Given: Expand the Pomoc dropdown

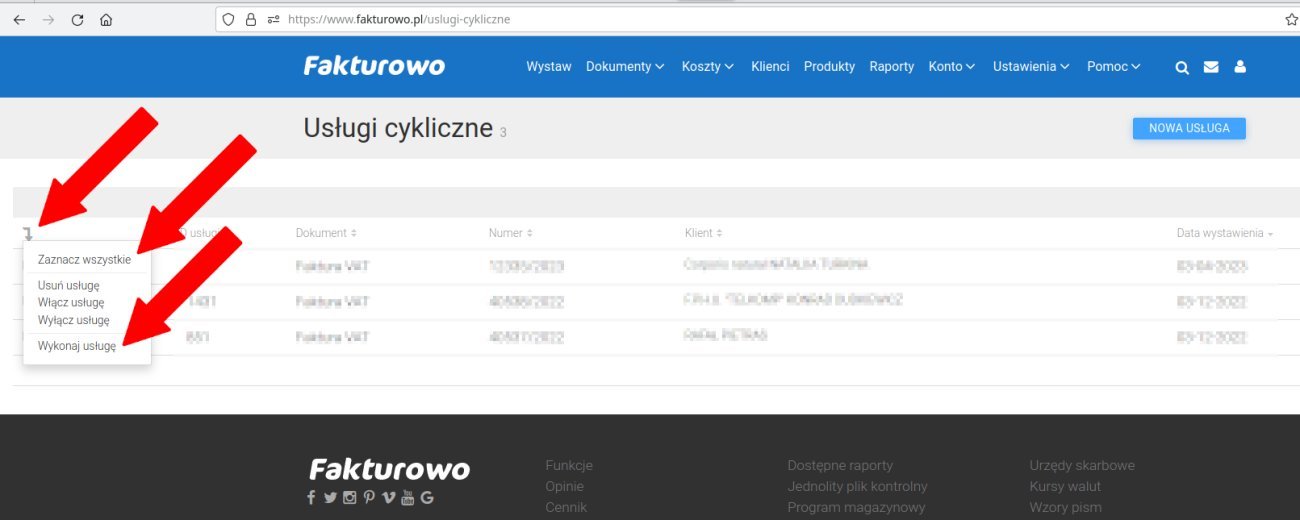Looking at the screenshot, I should tap(1114, 66).
